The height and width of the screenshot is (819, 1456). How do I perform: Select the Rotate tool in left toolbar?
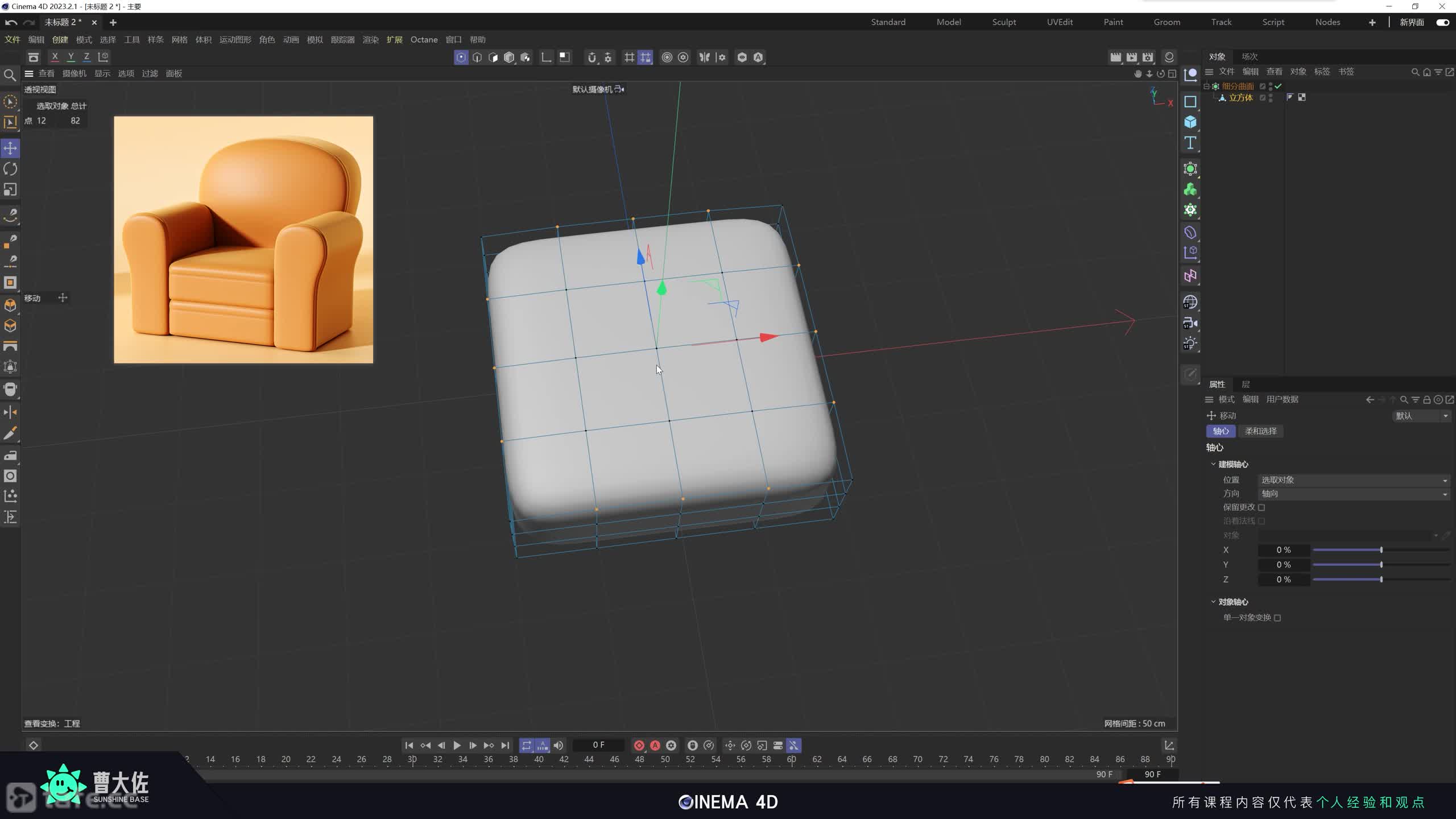pyautogui.click(x=10, y=169)
